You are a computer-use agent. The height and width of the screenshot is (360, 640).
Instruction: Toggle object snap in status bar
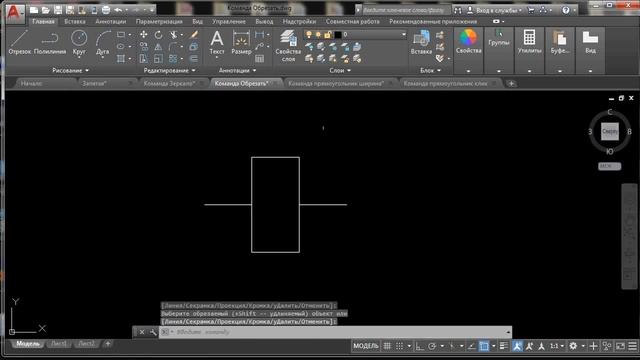[x=484, y=346]
